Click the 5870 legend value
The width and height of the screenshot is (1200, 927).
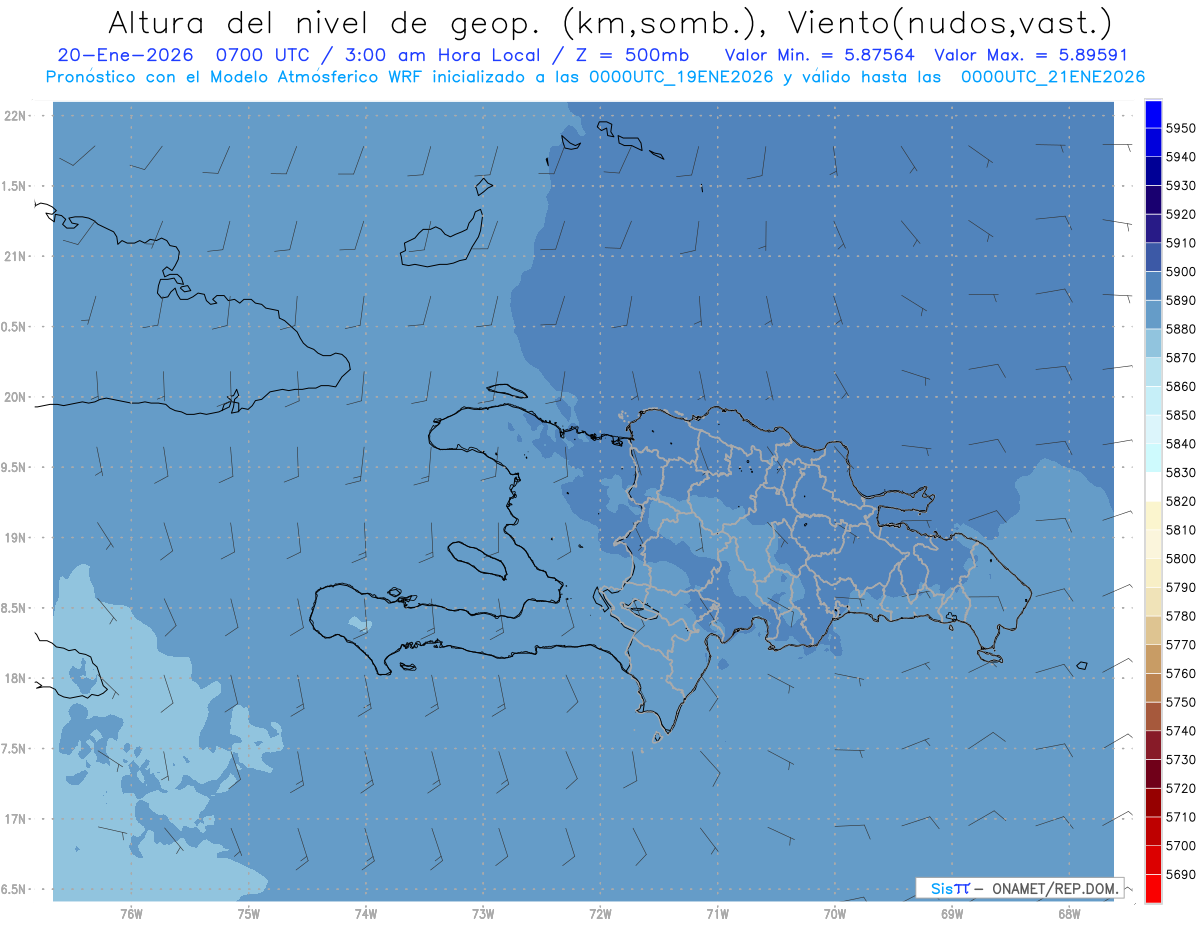click(1180, 358)
